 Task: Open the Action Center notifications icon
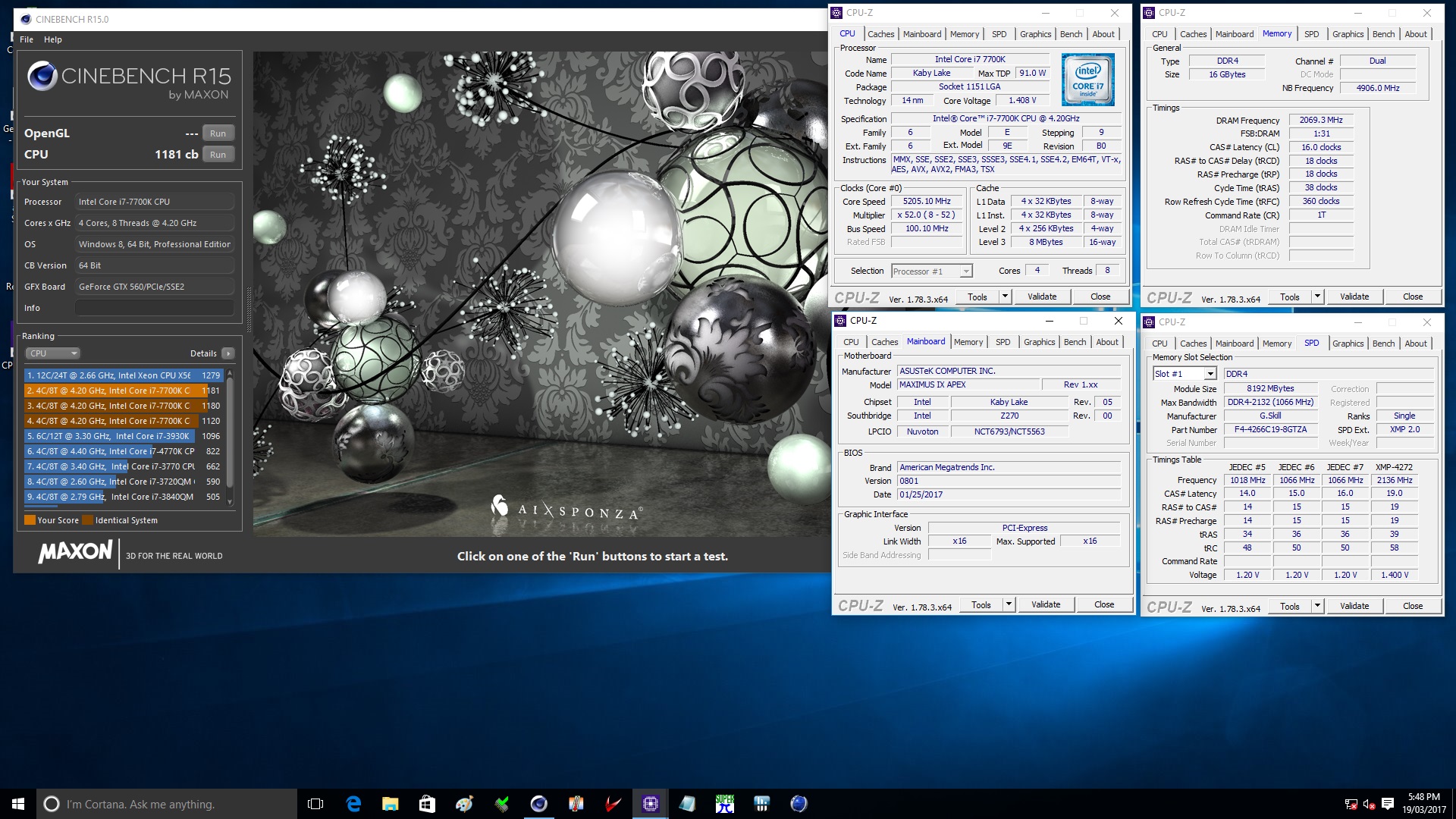pyautogui.click(x=1388, y=804)
